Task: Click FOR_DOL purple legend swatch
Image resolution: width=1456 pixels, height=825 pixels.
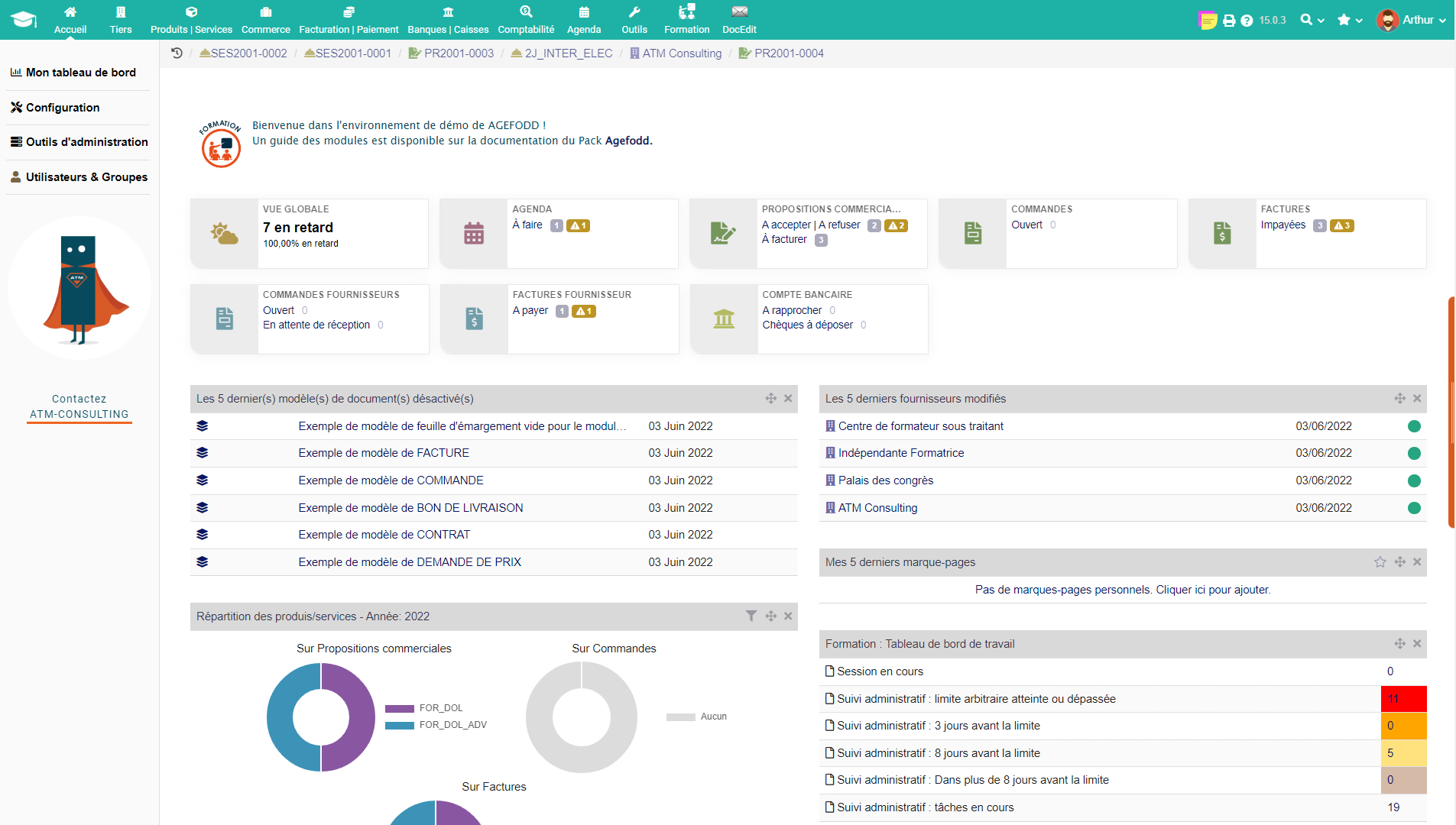Action: (x=400, y=709)
